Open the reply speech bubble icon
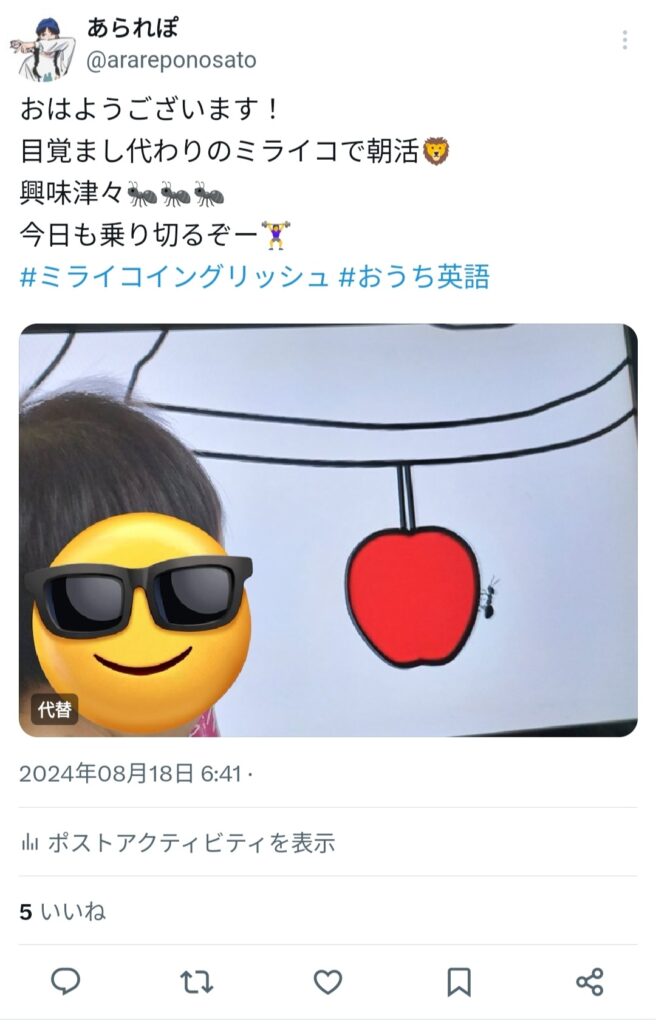Screen dimensions: 656x1024 click(65, 982)
